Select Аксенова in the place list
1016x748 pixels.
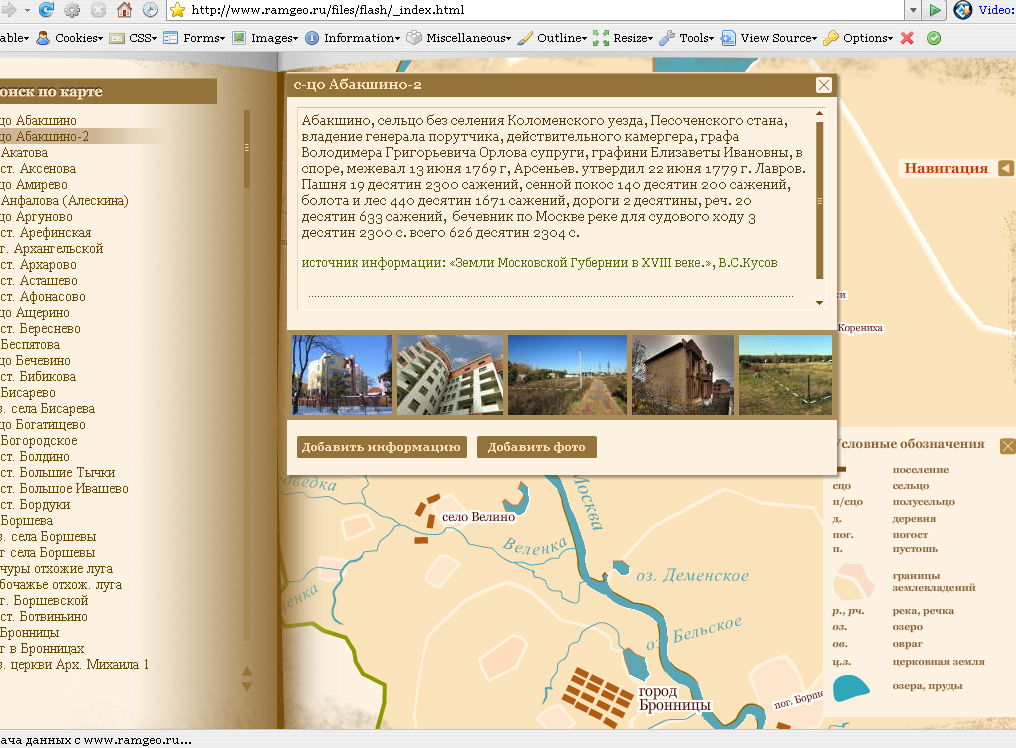click(38, 169)
